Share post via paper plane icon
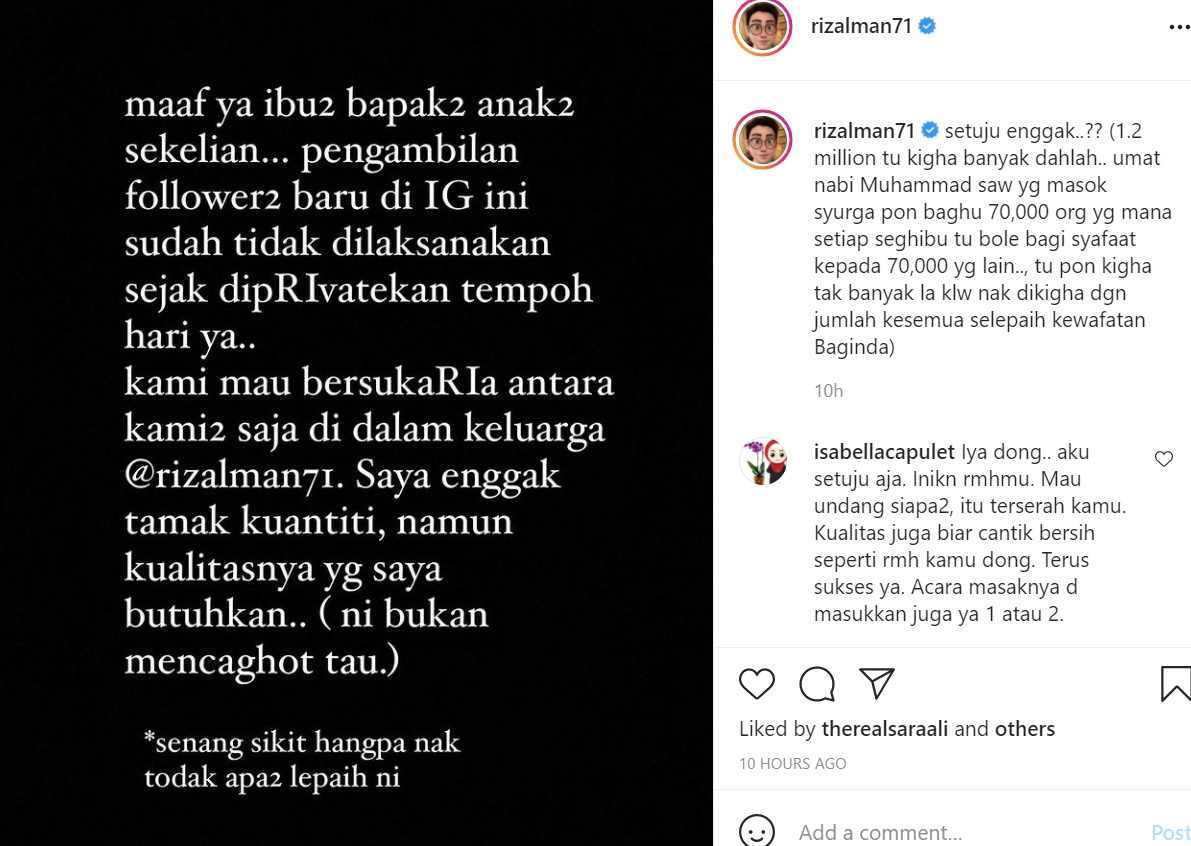 coord(877,683)
